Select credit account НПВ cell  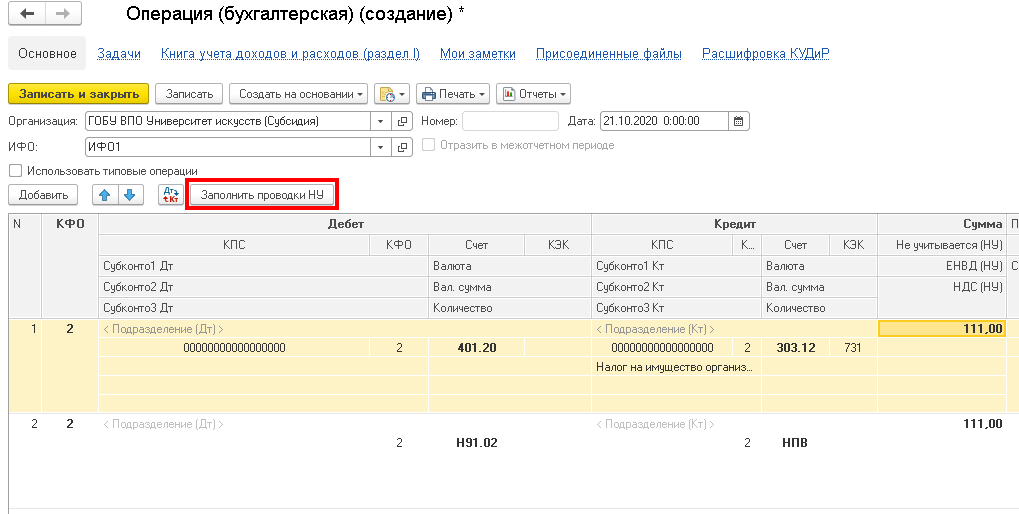[x=795, y=443]
